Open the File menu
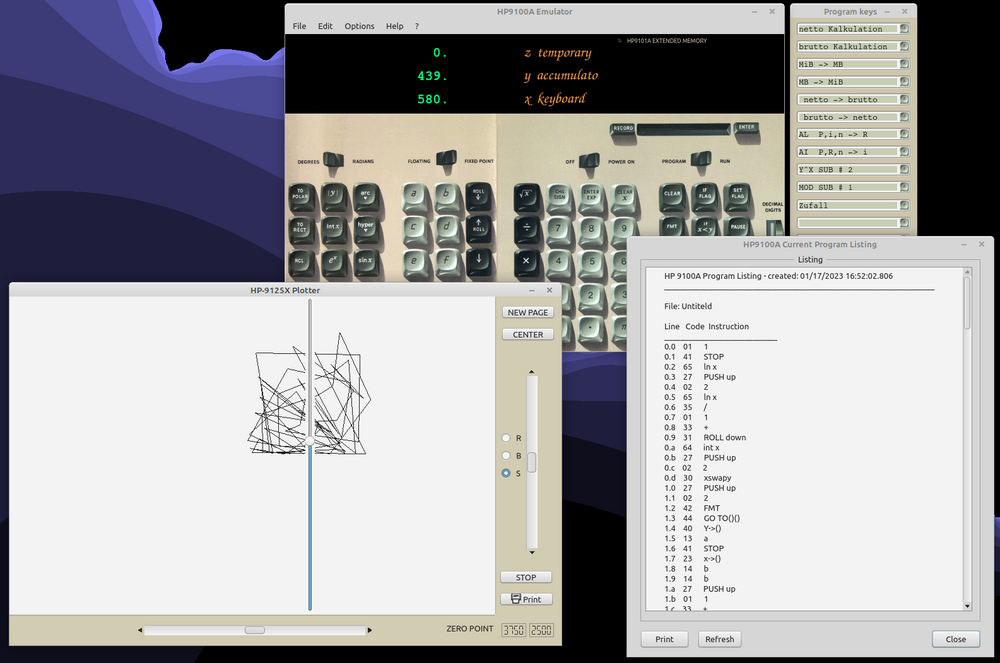The width and height of the screenshot is (1000, 663). 299,26
